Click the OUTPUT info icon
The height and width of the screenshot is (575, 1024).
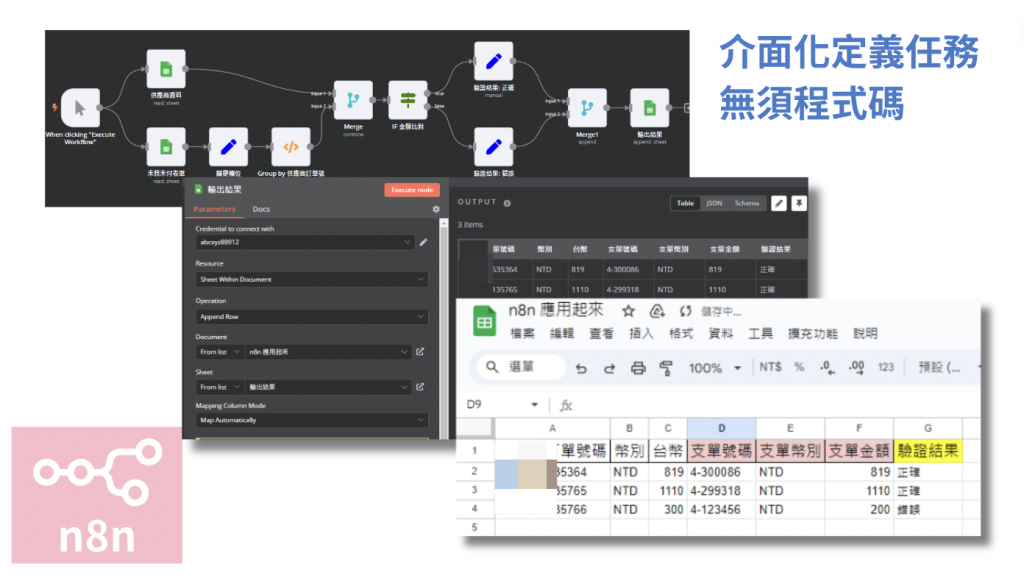click(x=507, y=203)
